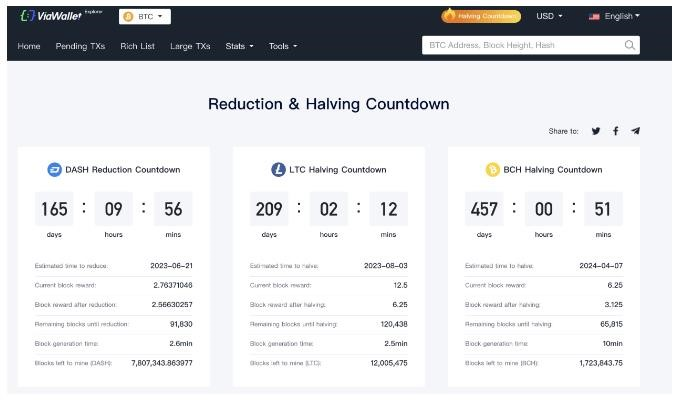Click the DASH Reduction Countdown title

(122, 169)
